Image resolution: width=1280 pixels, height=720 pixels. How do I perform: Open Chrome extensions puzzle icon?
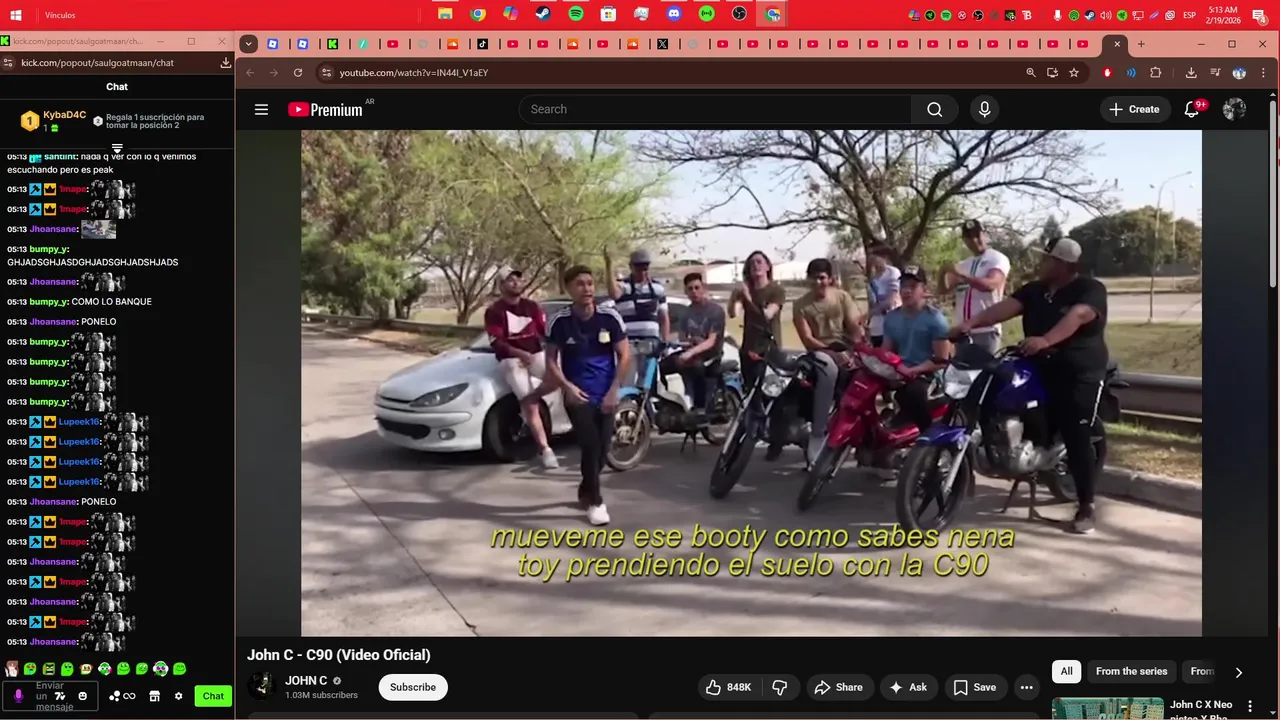(1156, 73)
